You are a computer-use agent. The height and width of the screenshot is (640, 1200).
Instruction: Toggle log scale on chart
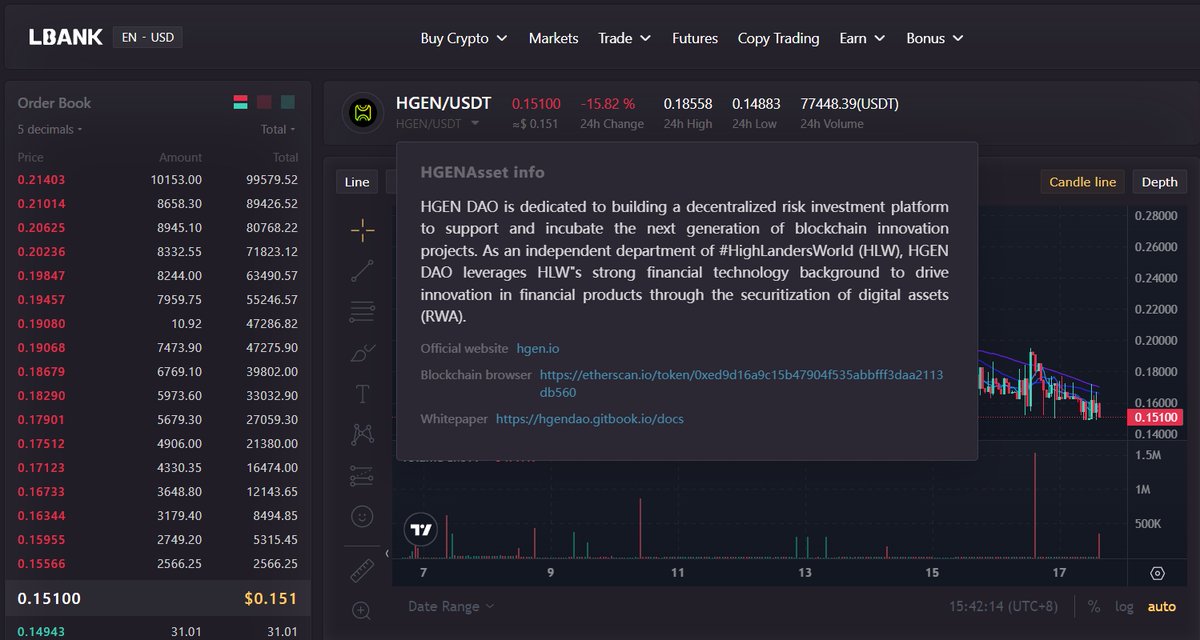point(1125,606)
